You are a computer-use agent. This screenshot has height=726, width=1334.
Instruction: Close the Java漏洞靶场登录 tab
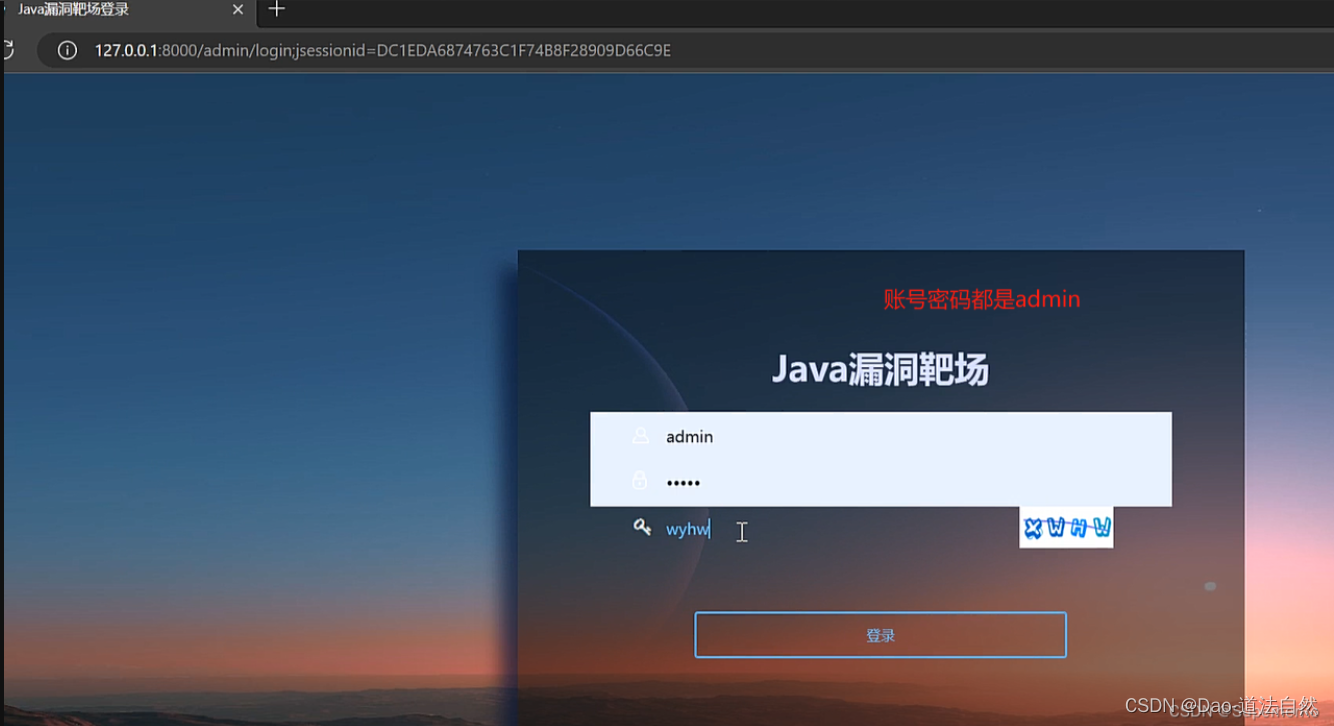click(237, 10)
